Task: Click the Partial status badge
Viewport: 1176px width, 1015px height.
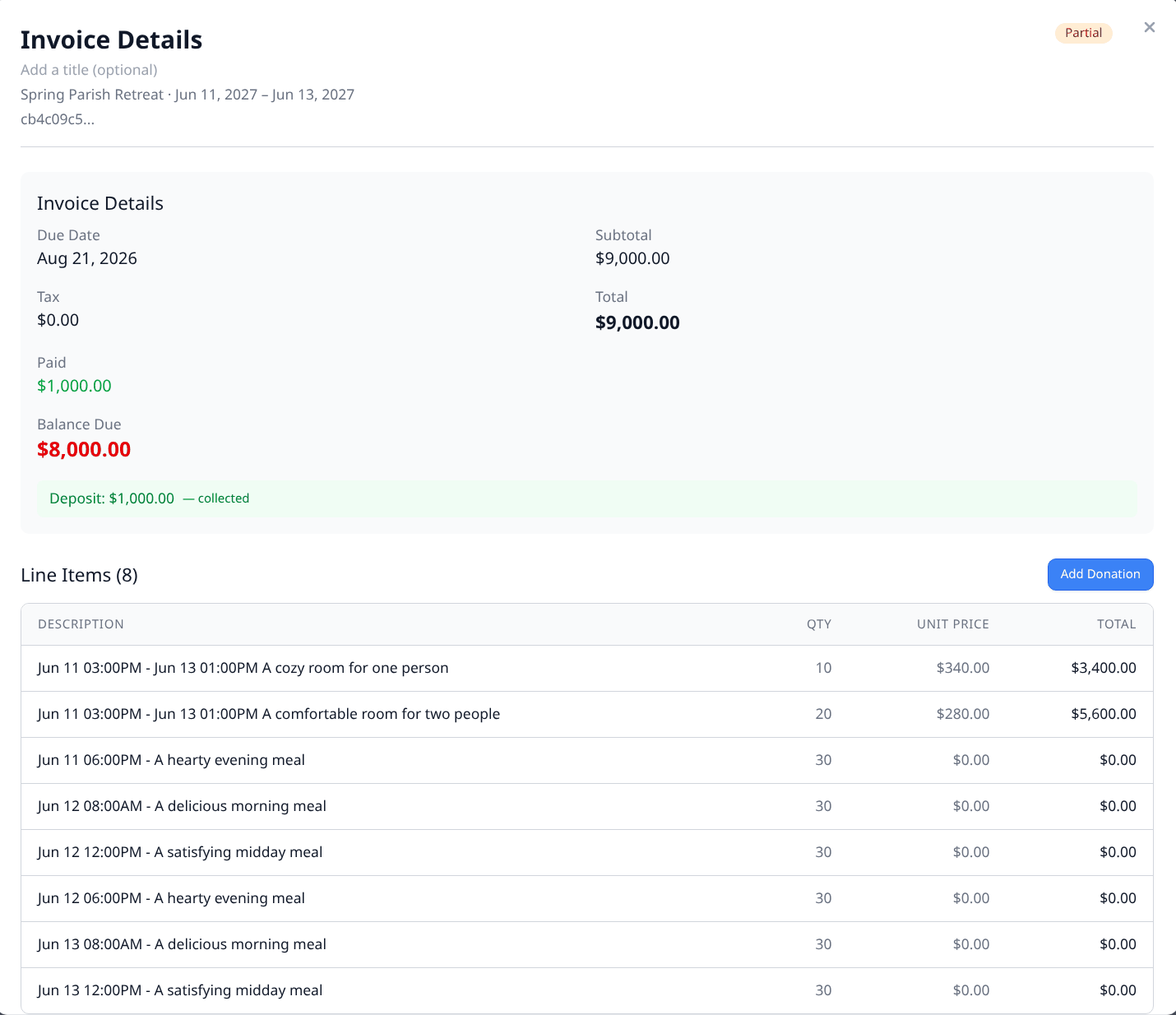Action: 1084,33
